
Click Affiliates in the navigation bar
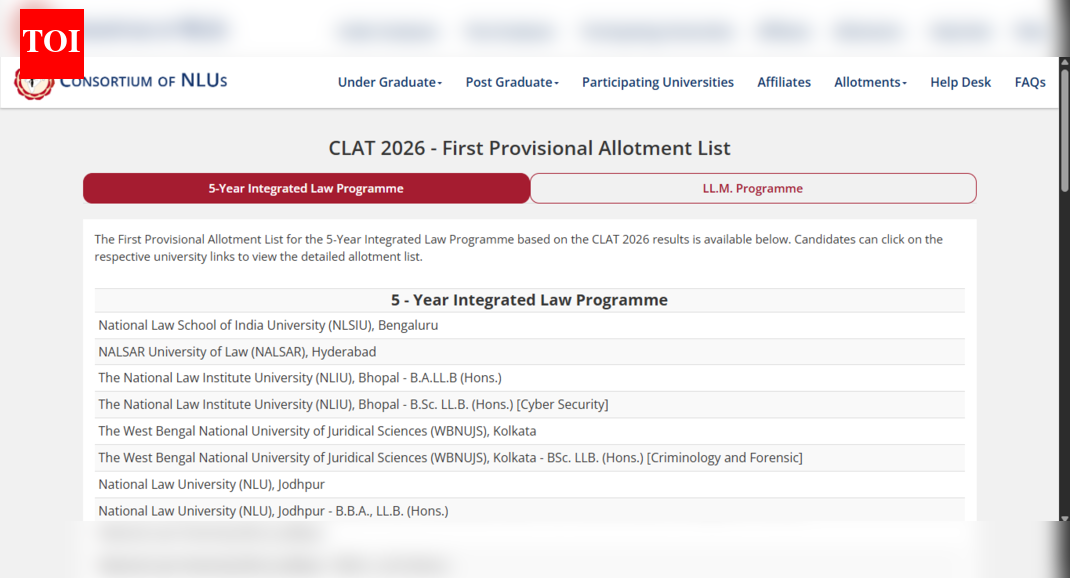[784, 82]
